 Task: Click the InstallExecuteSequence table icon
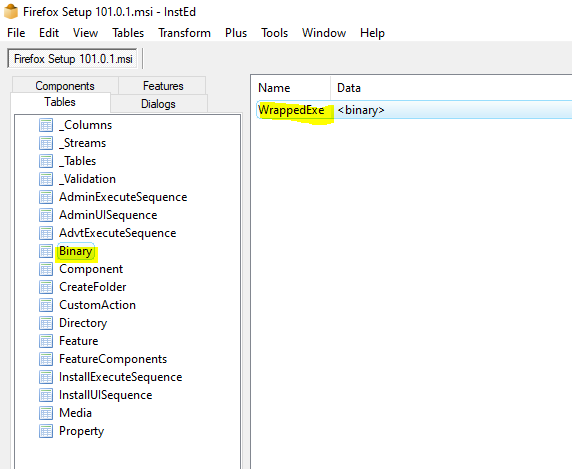click(46, 377)
